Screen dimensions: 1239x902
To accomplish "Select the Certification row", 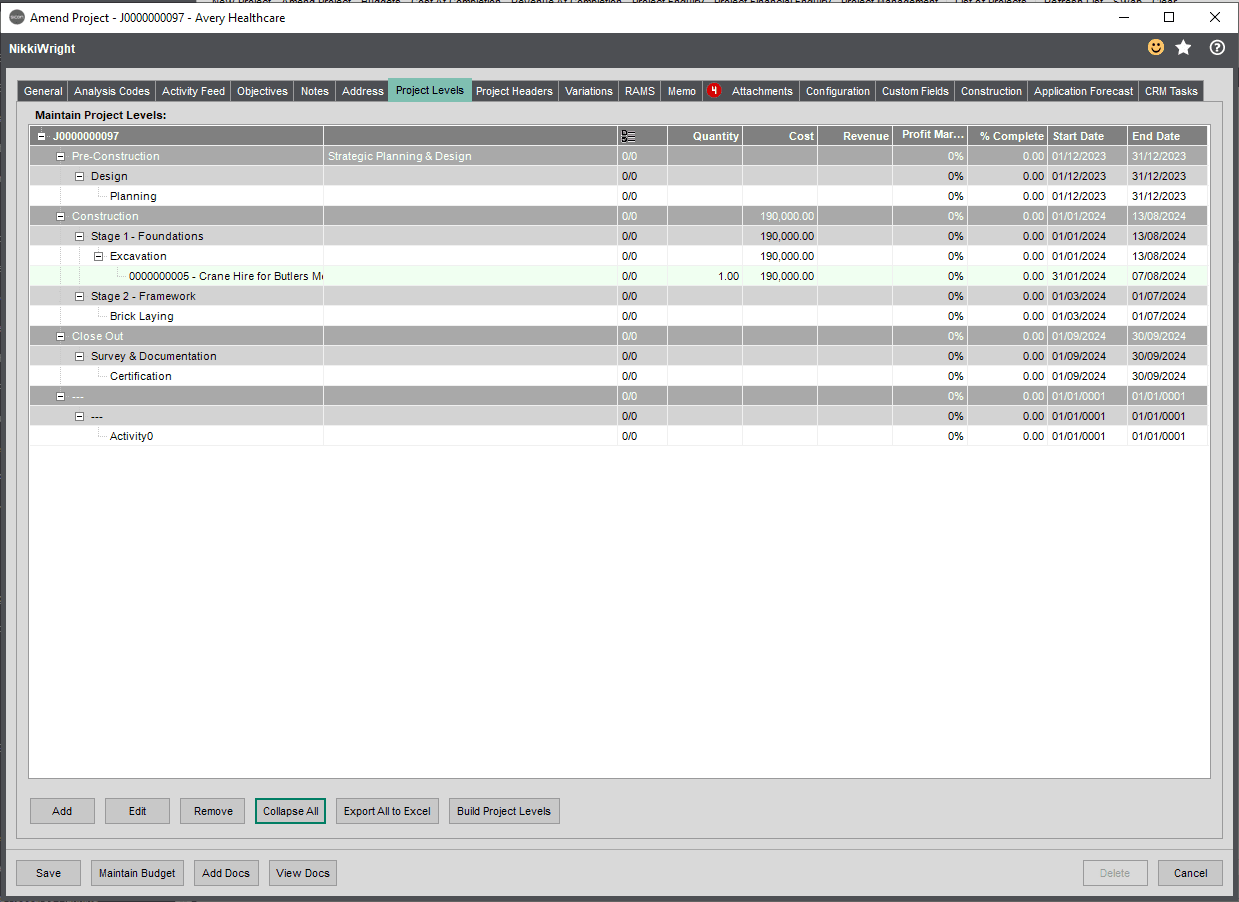I will [618, 376].
